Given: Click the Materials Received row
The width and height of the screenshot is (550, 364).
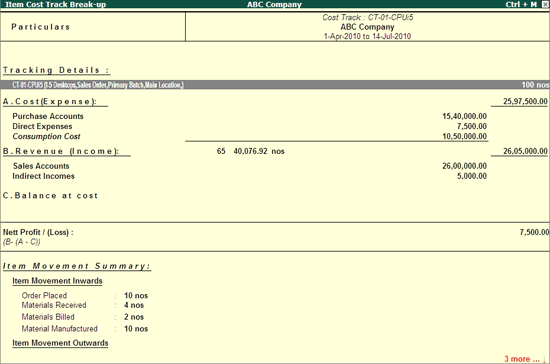Looking at the screenshot, I should (x=82, y=305).
